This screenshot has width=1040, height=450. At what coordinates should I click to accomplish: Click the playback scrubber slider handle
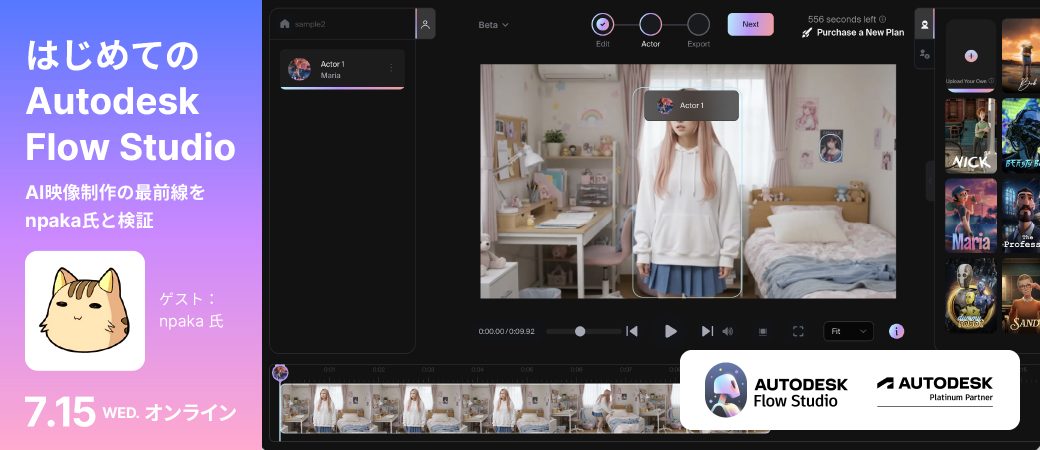click(x=580, y=331)
